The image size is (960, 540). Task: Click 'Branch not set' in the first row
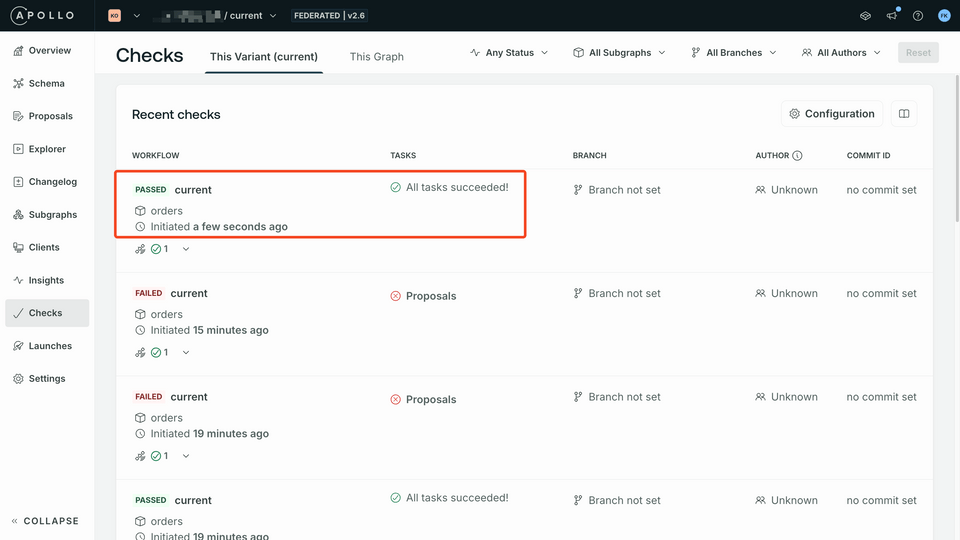coord(624,190)
